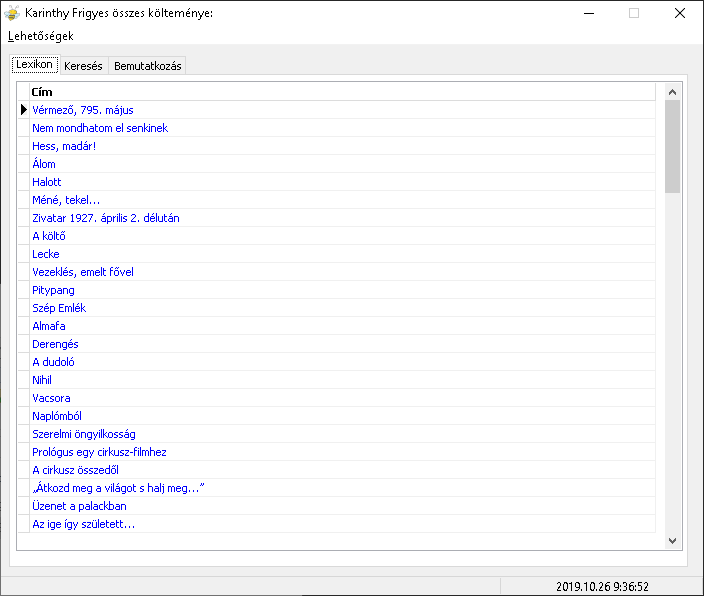Select 'Szerelmi öngyilkosság' row
Screen dimensions: 704x596
[x=343, y=434]
